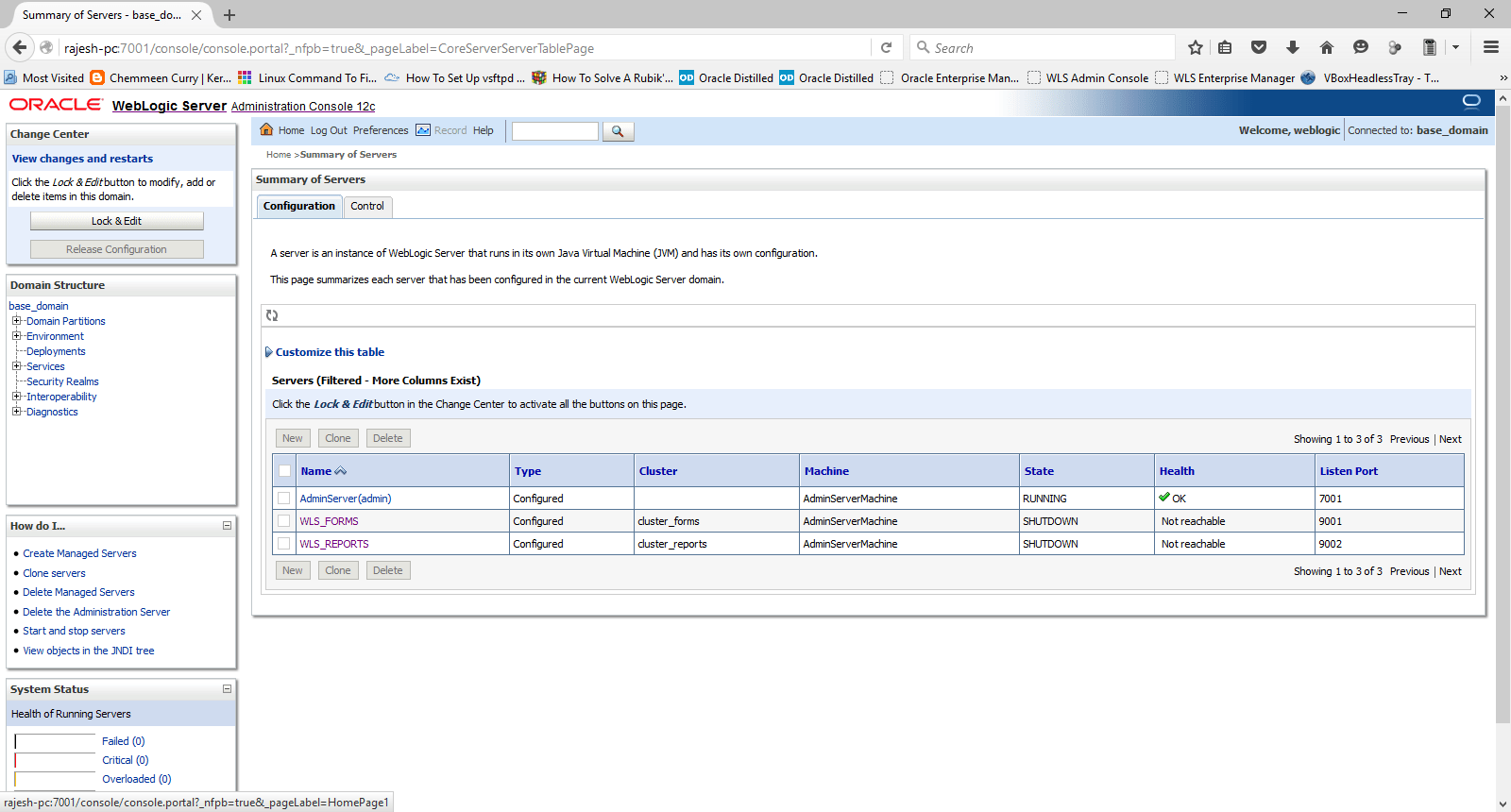The width and height of the screenshot is (1511, 812).
Task: Open View changes and restarts link
Action: pyautogui.click(x=82, y=159)
